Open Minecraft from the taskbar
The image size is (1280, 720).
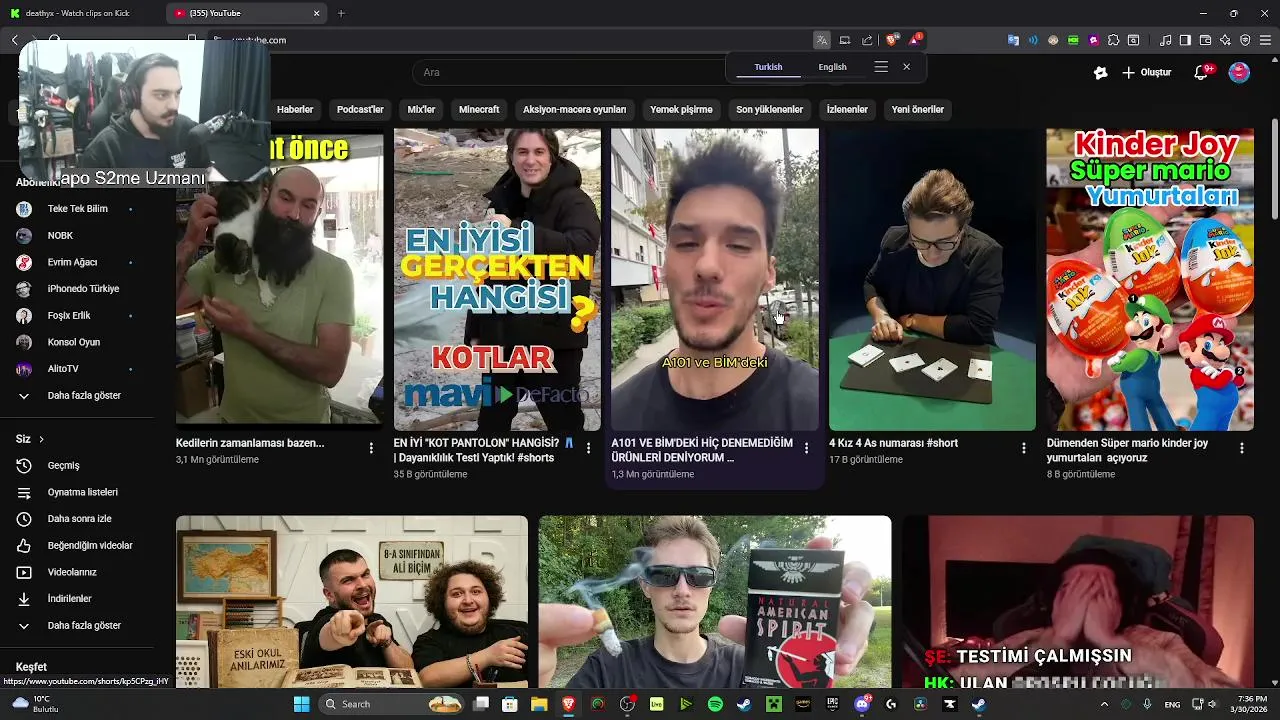click(774, 704)
